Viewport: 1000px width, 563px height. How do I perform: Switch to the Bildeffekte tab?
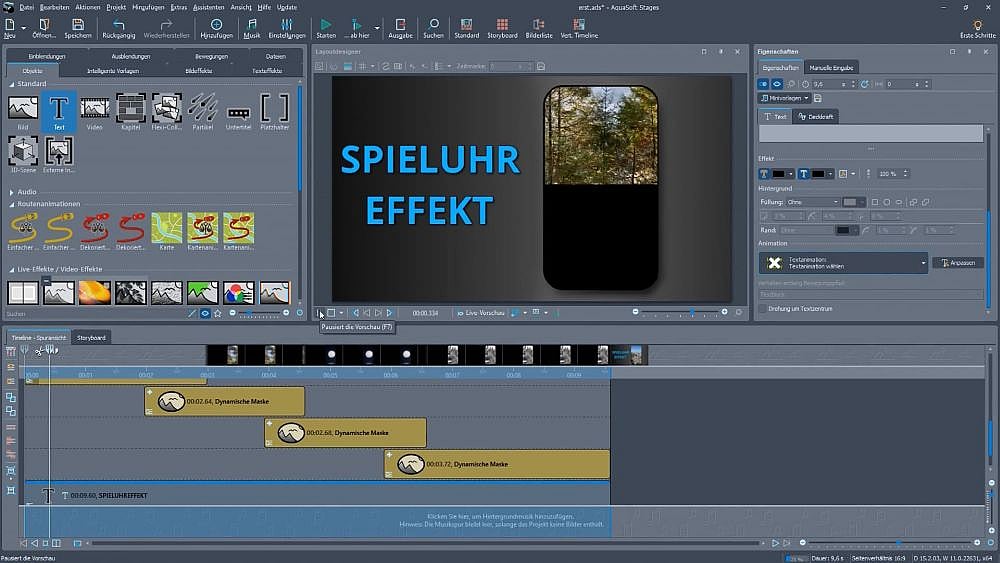[x=198, y=71]
